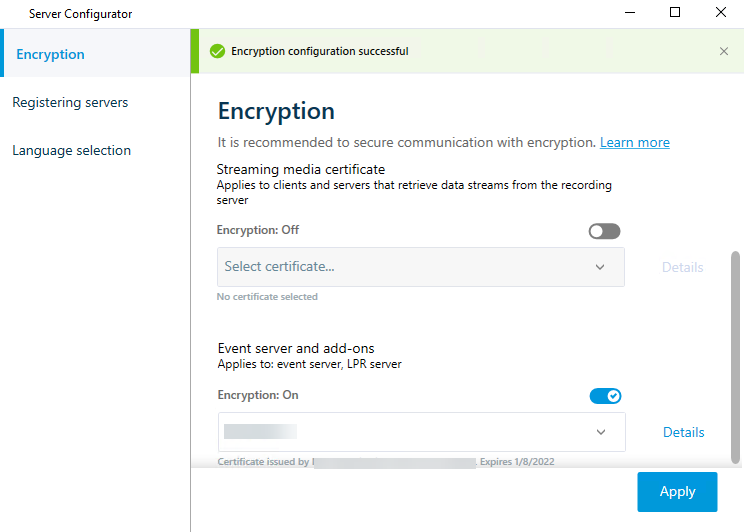This screenshot has width=746, height=532.
Task: Maximize the Server Configurator window
Action: (x=675, y=13)
